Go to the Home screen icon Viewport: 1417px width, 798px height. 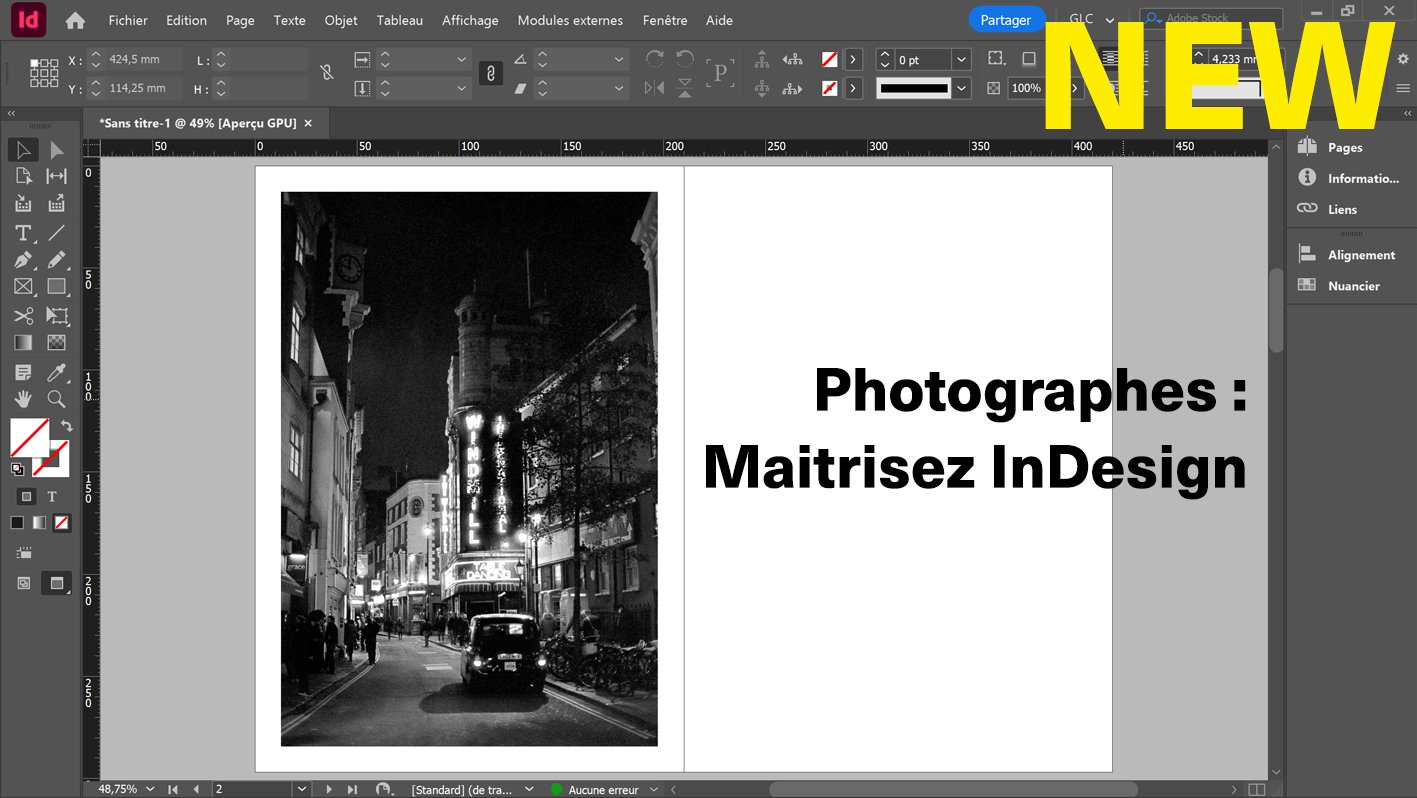coord(75,20)
